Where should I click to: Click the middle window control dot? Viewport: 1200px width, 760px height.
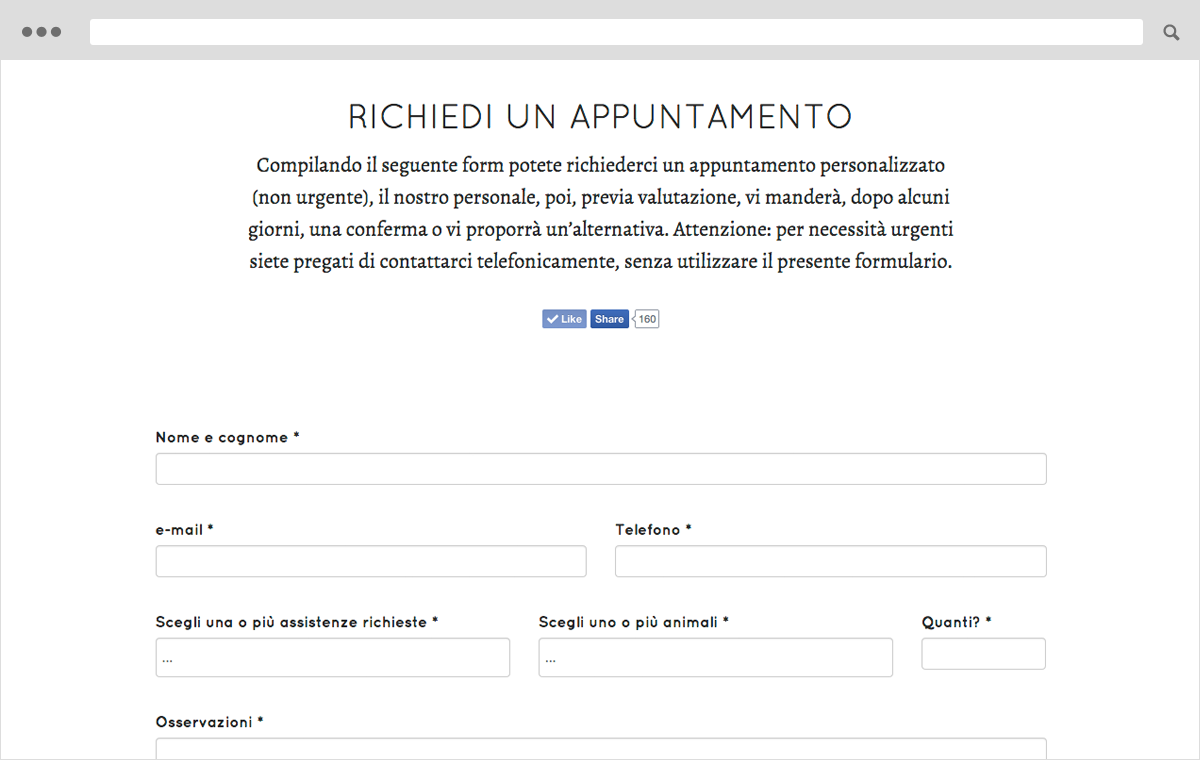point(42,32)
